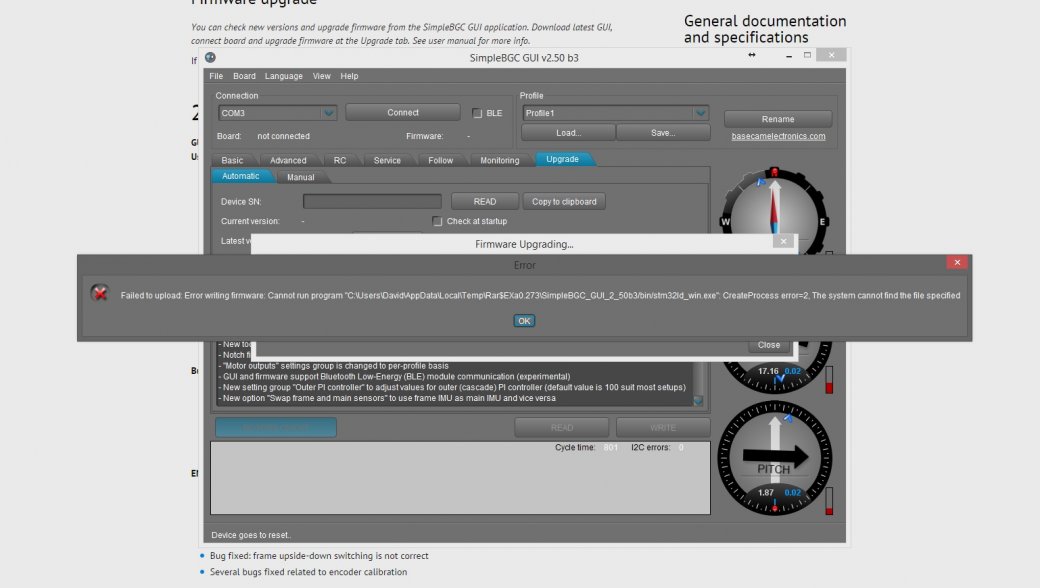Maximize the SimpleBGC GUI window
Viewport: 1040px width, 588px height.
pyautogui.click(x=807, y=55)
